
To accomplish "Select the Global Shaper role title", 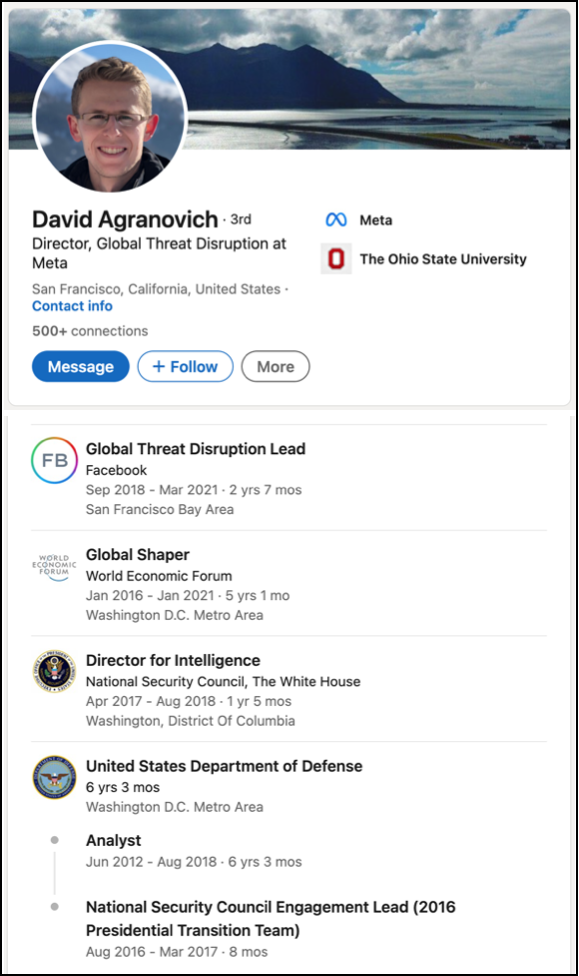I will point(138,555).
